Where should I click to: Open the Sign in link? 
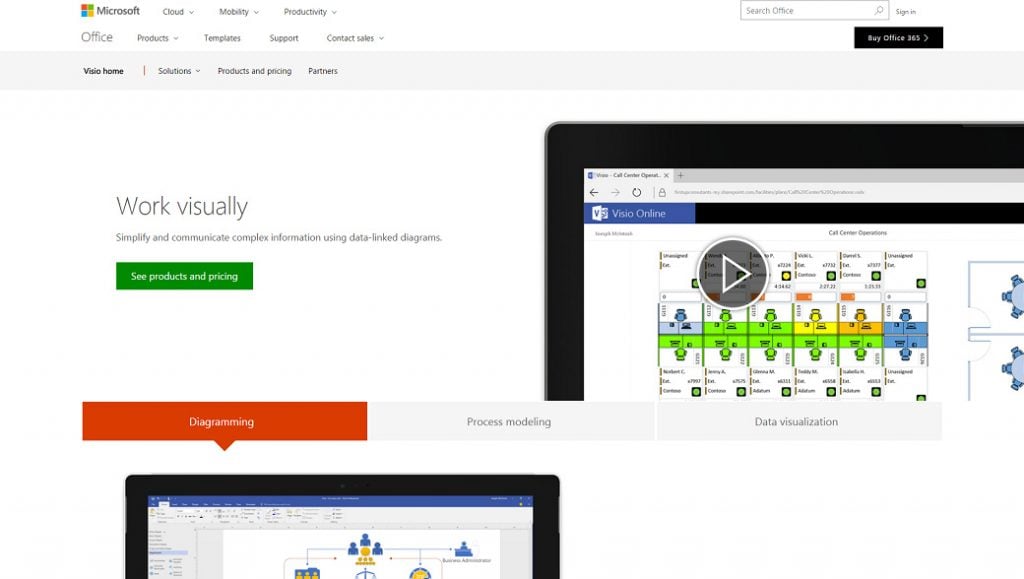pyautogui.click(x=905, y=11)
